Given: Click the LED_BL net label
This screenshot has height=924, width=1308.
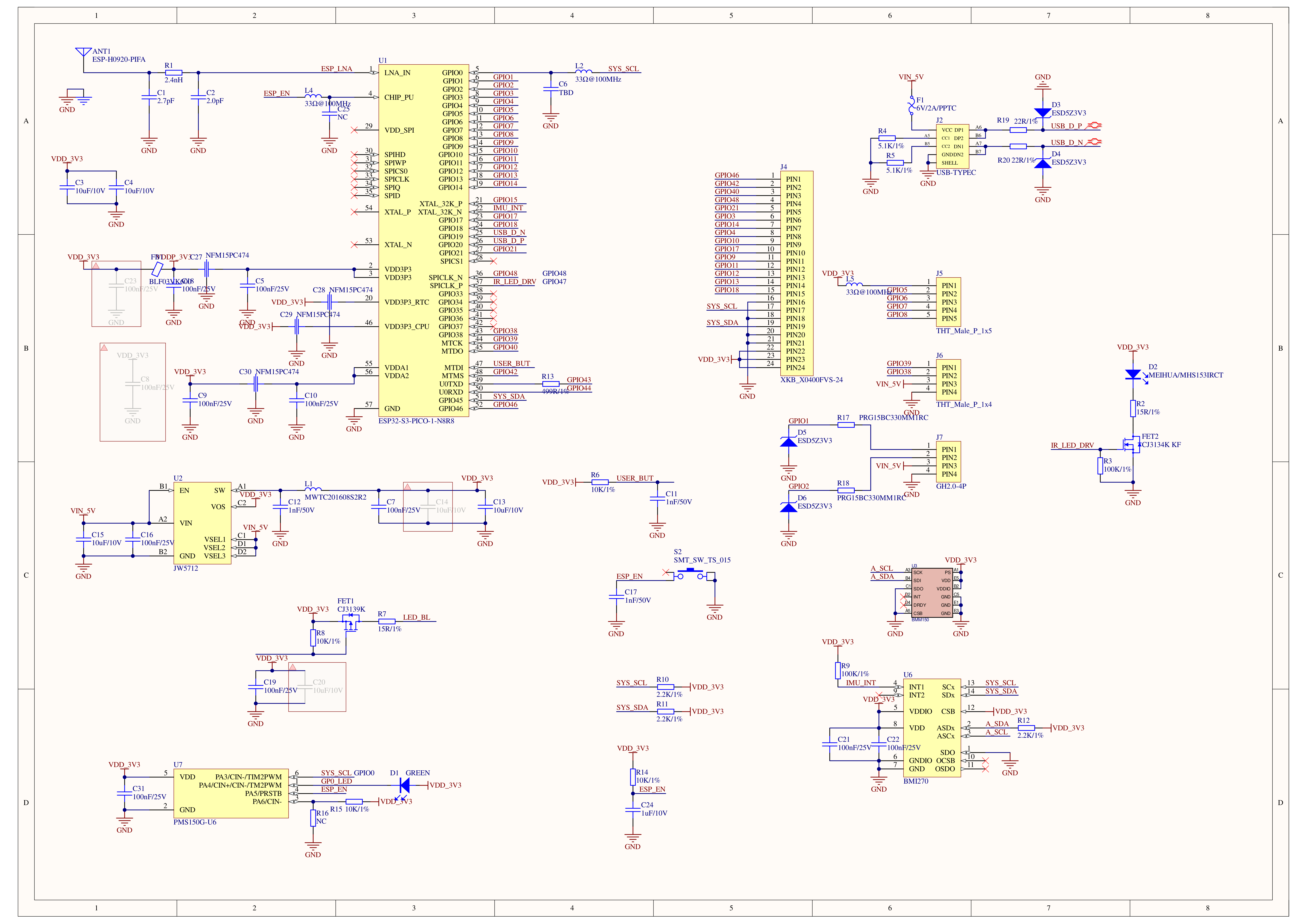Looking at the screenshot, I should click(416, 617).
